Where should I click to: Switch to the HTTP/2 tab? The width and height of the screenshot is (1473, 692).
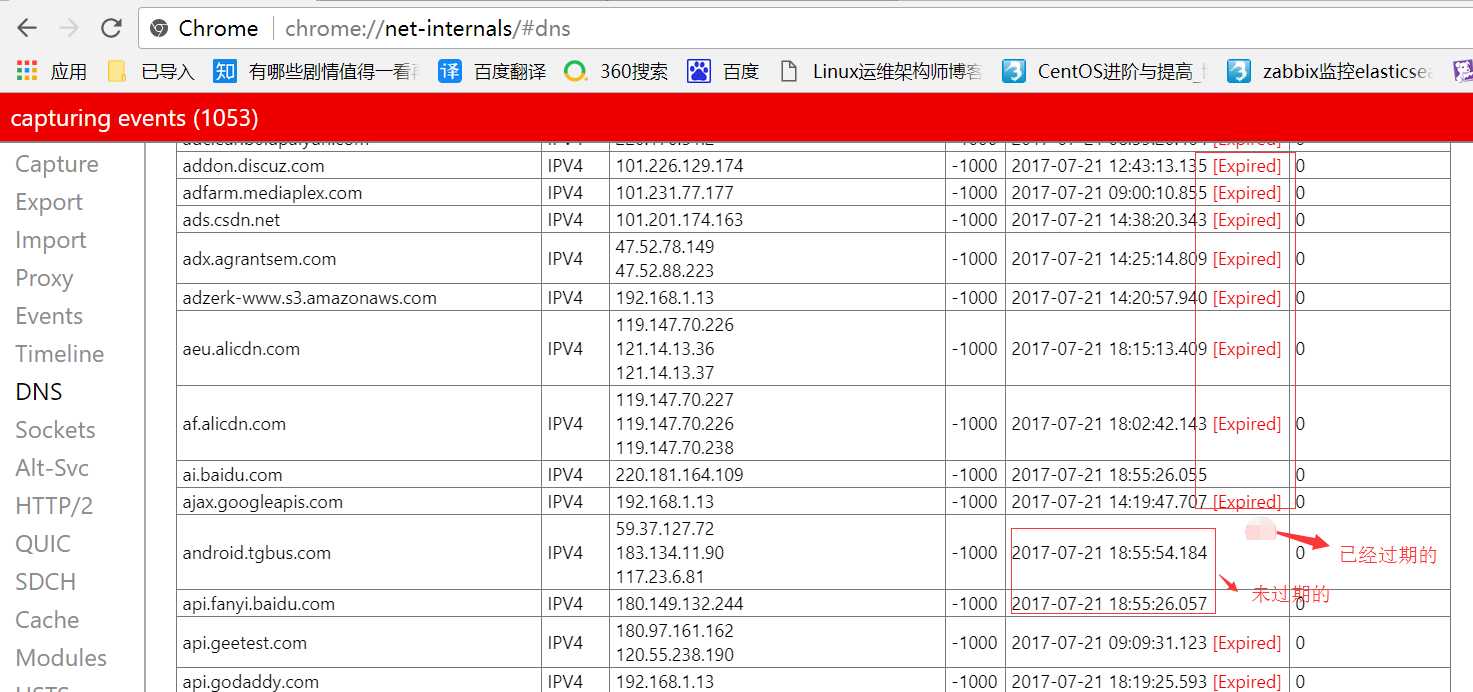click(54, 506)
